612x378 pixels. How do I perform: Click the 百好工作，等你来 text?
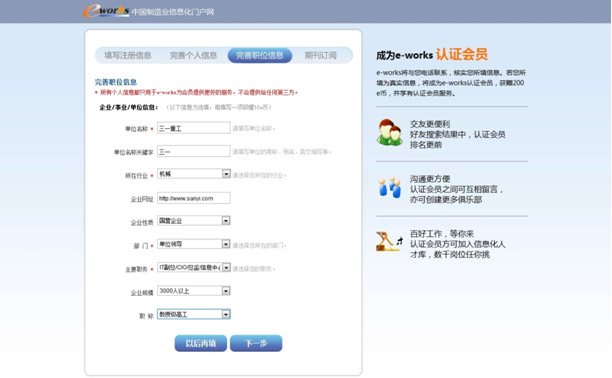click(x=441, y=234)
